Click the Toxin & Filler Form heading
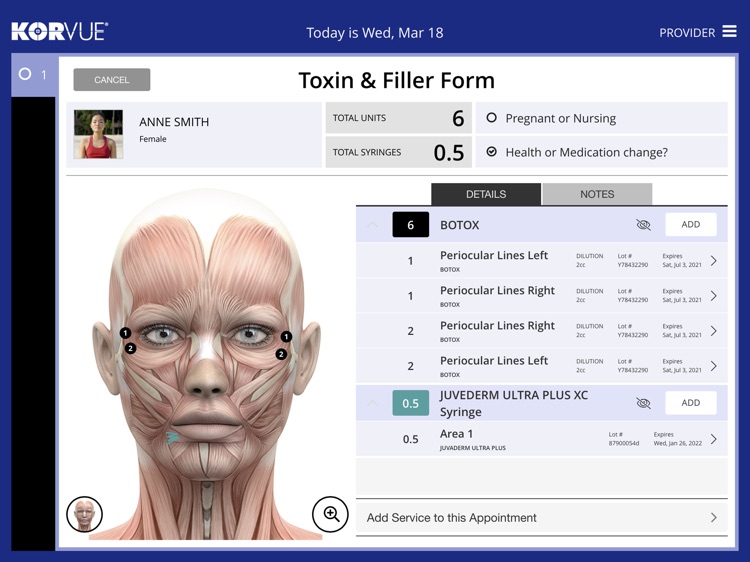This screenshot has width=750, height=562. (x=397, y=80)
